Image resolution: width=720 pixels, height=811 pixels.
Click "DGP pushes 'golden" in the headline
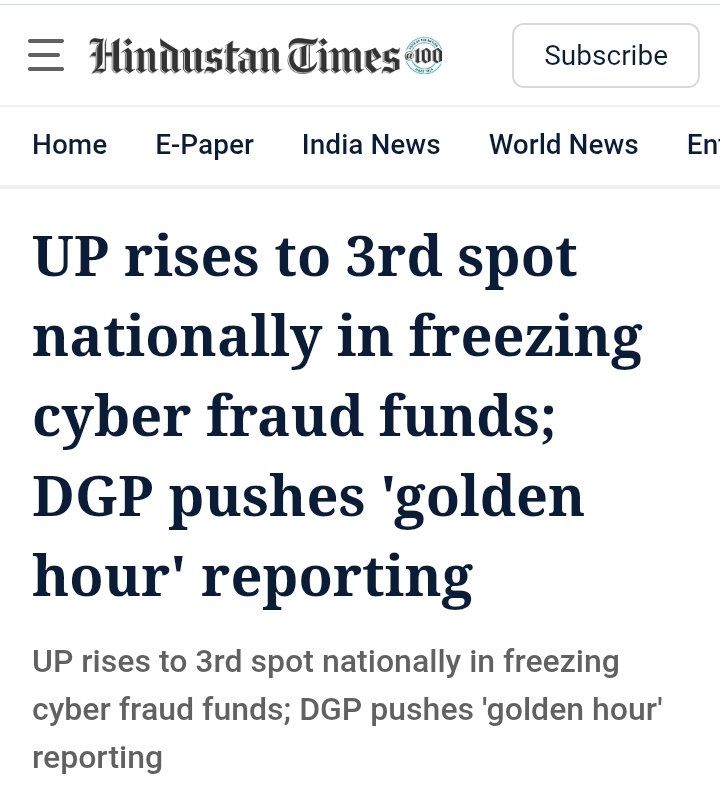(308, 496)
